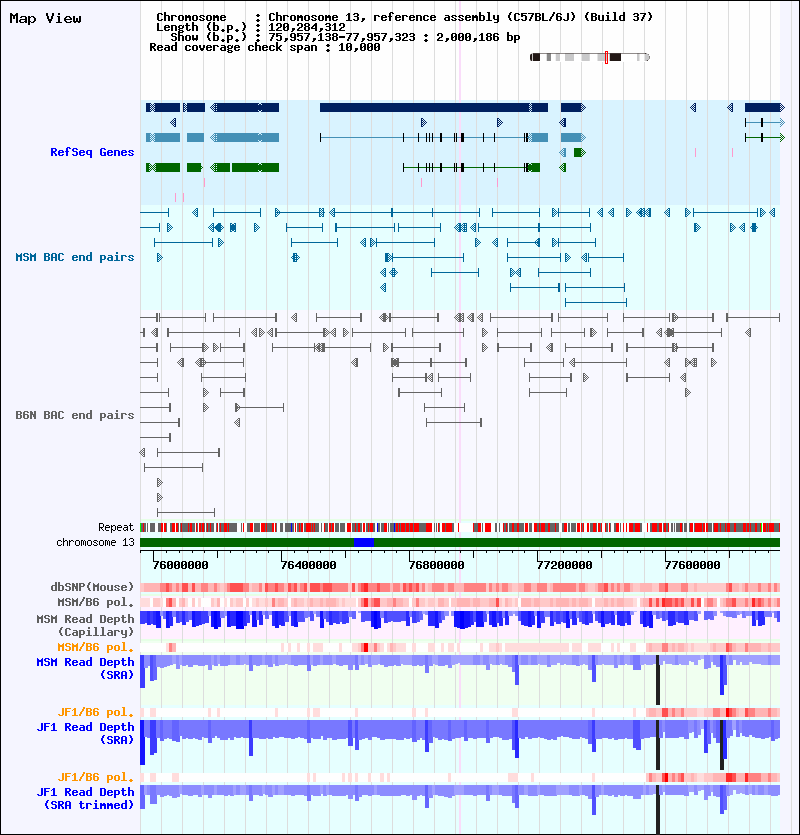Click the Map View heading
Screen dimensions: 800x835
[46, 19]
